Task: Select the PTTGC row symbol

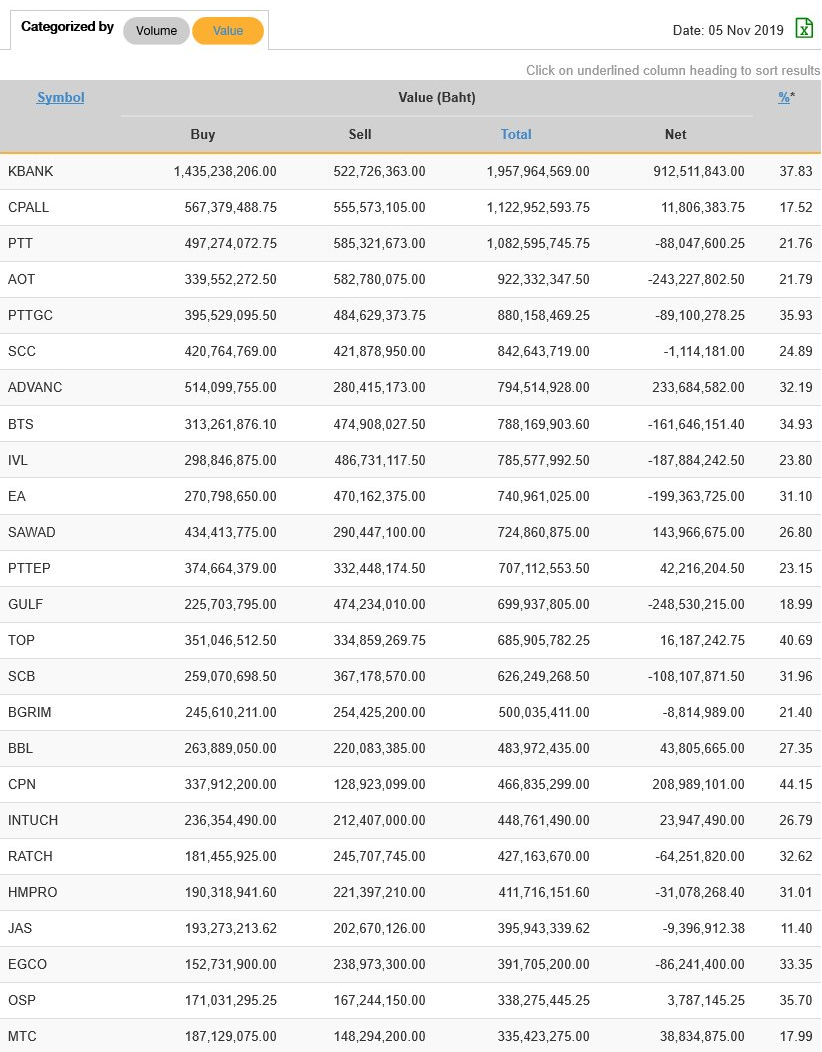Action: point(31,315)
